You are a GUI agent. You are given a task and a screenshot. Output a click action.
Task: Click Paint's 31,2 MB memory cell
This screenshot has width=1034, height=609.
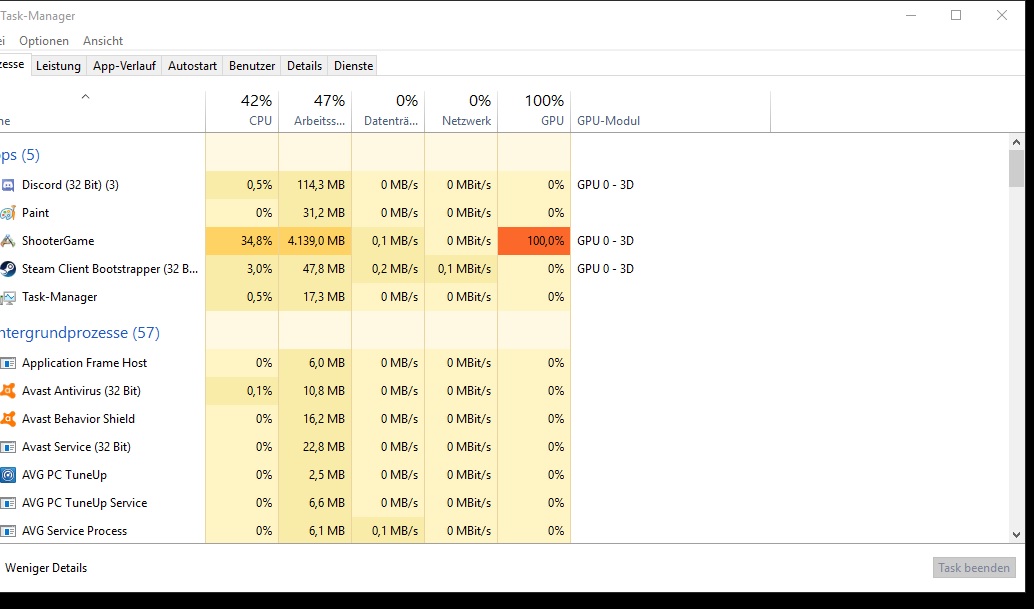click(315, 213)
